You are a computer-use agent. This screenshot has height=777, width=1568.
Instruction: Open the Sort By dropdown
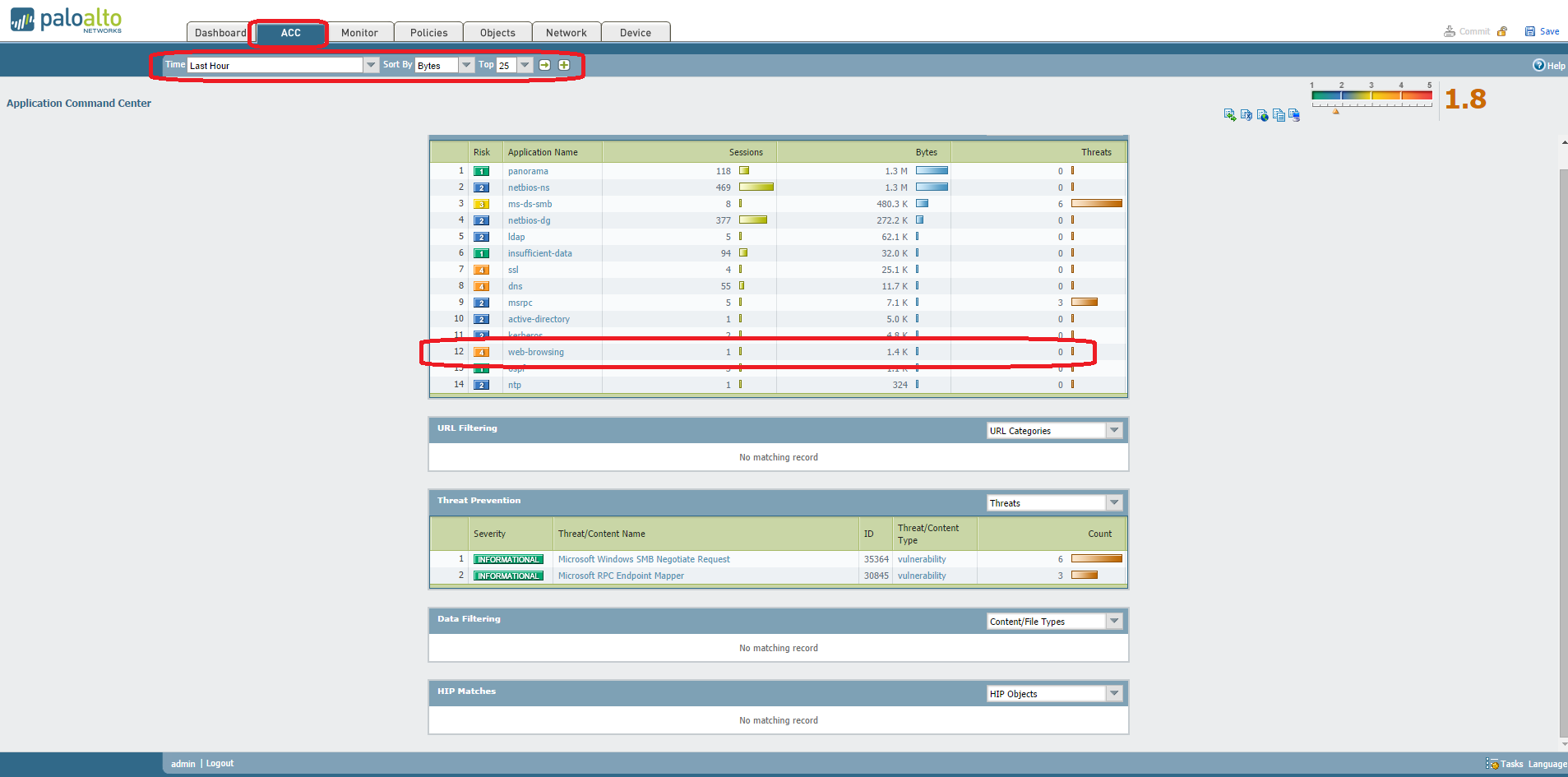[x=466, y=65]
